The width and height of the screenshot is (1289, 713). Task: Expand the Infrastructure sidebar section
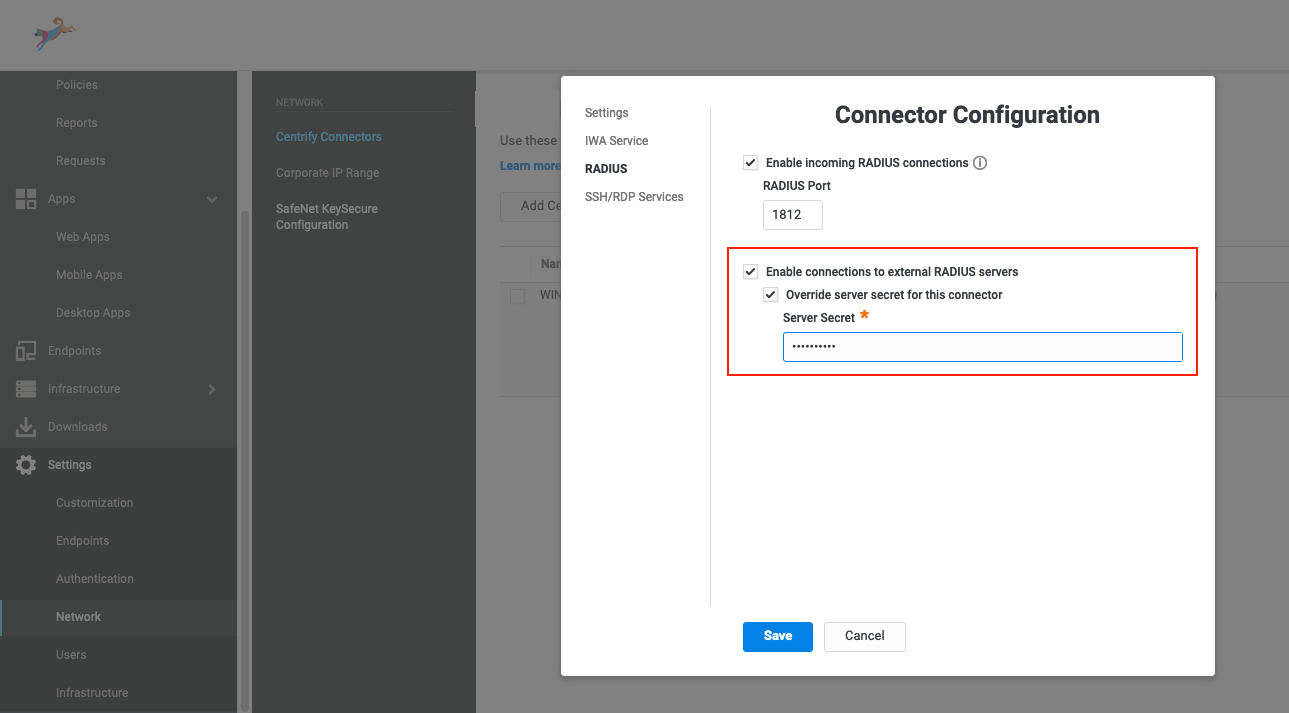pos(211,388)
